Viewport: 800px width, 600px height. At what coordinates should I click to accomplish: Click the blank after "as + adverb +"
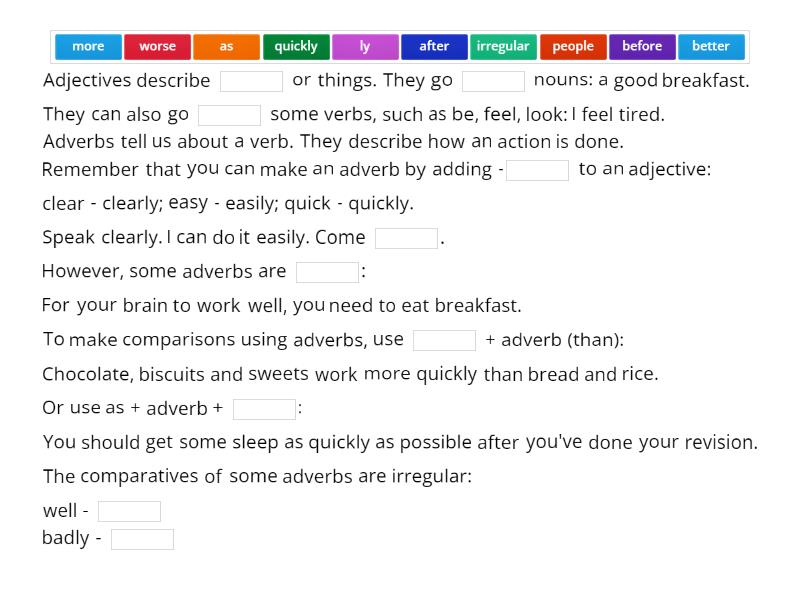264,408
